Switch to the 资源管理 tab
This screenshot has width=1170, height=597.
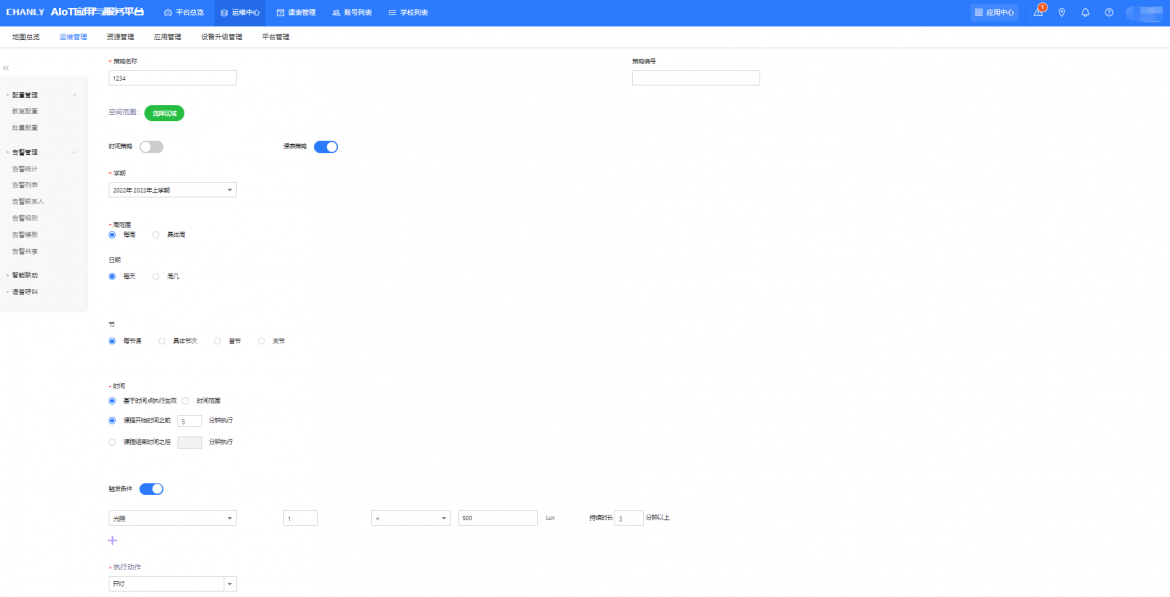(120, 37)
